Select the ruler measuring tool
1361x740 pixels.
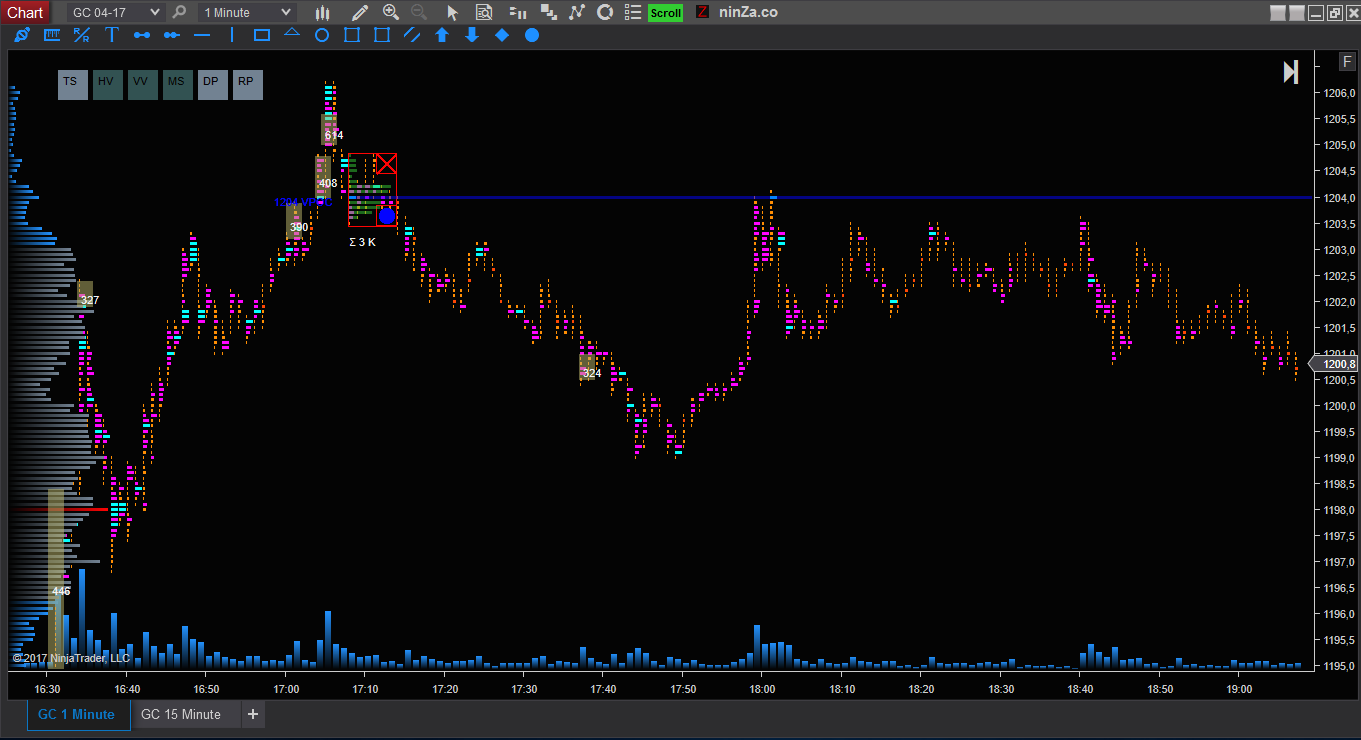click(52, 35)
